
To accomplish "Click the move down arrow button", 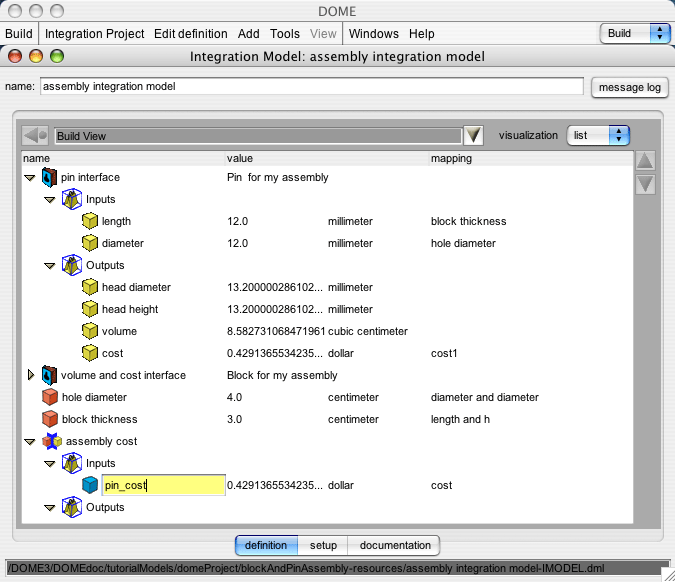I will (645, 185).
